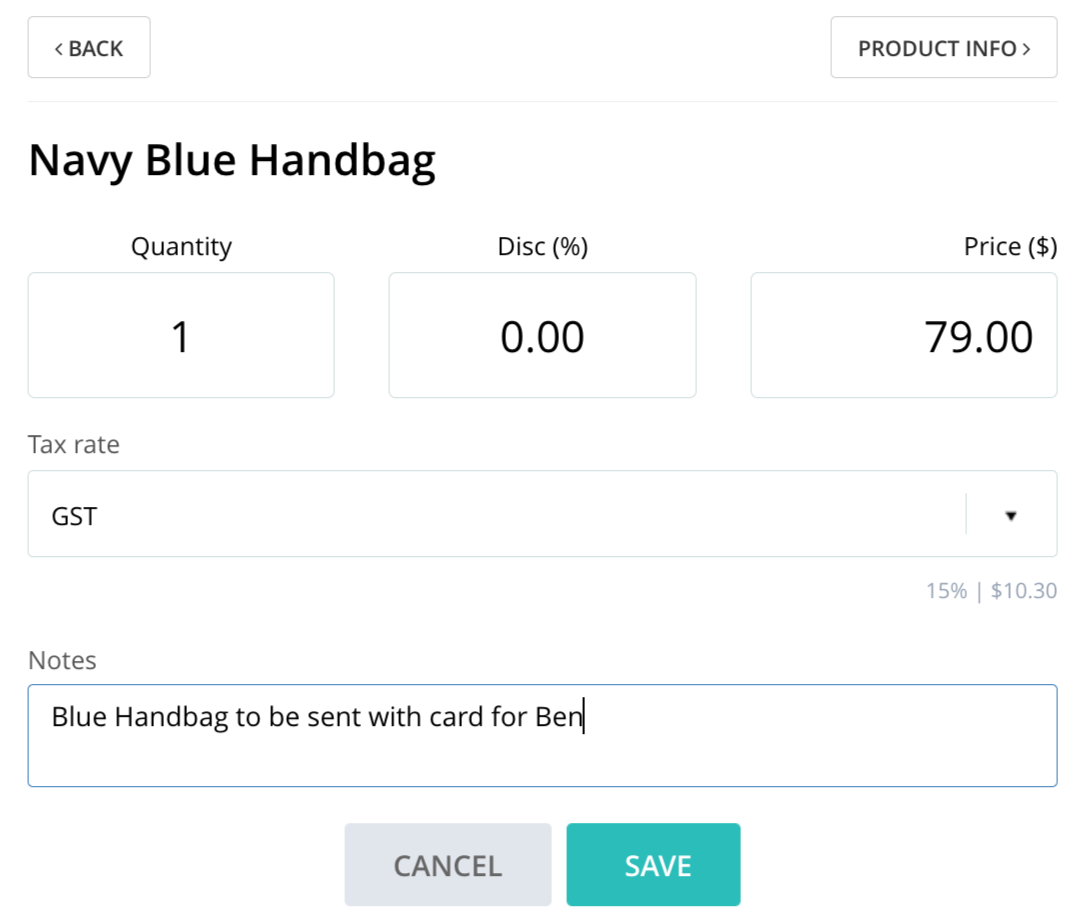Open the Tax rate dropdown arrow
Image resolution: width=1084 pixels, height=922 pixels.
coord(1011,516)
